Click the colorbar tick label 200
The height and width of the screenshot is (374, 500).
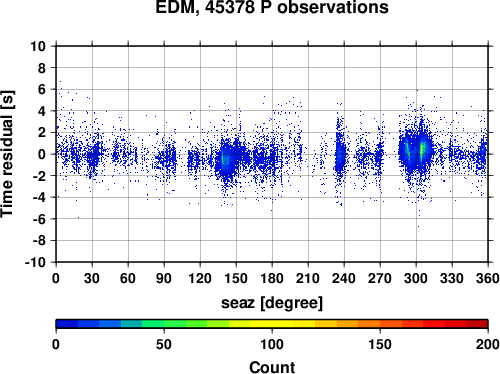click(x=488, y=344)
